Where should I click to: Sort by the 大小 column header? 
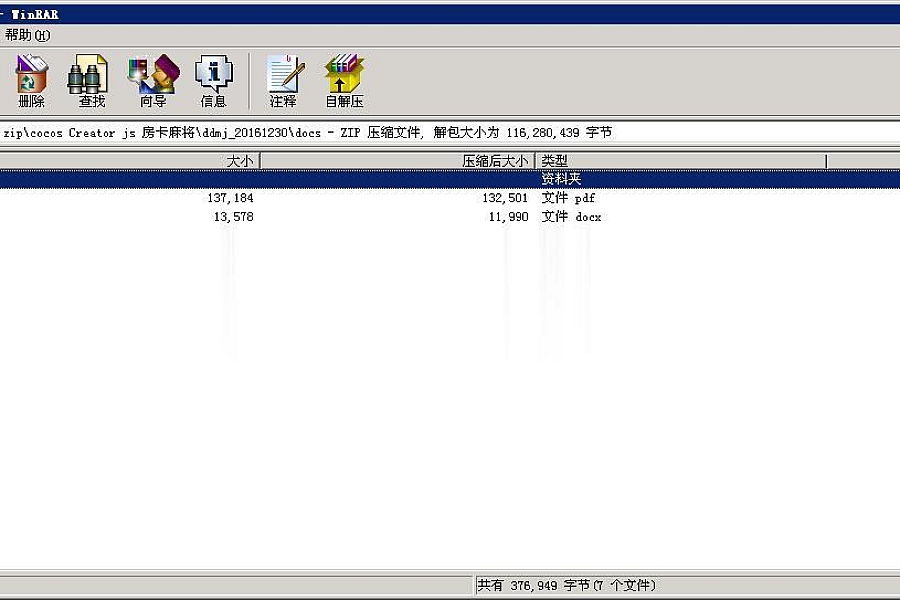(130, 161)
